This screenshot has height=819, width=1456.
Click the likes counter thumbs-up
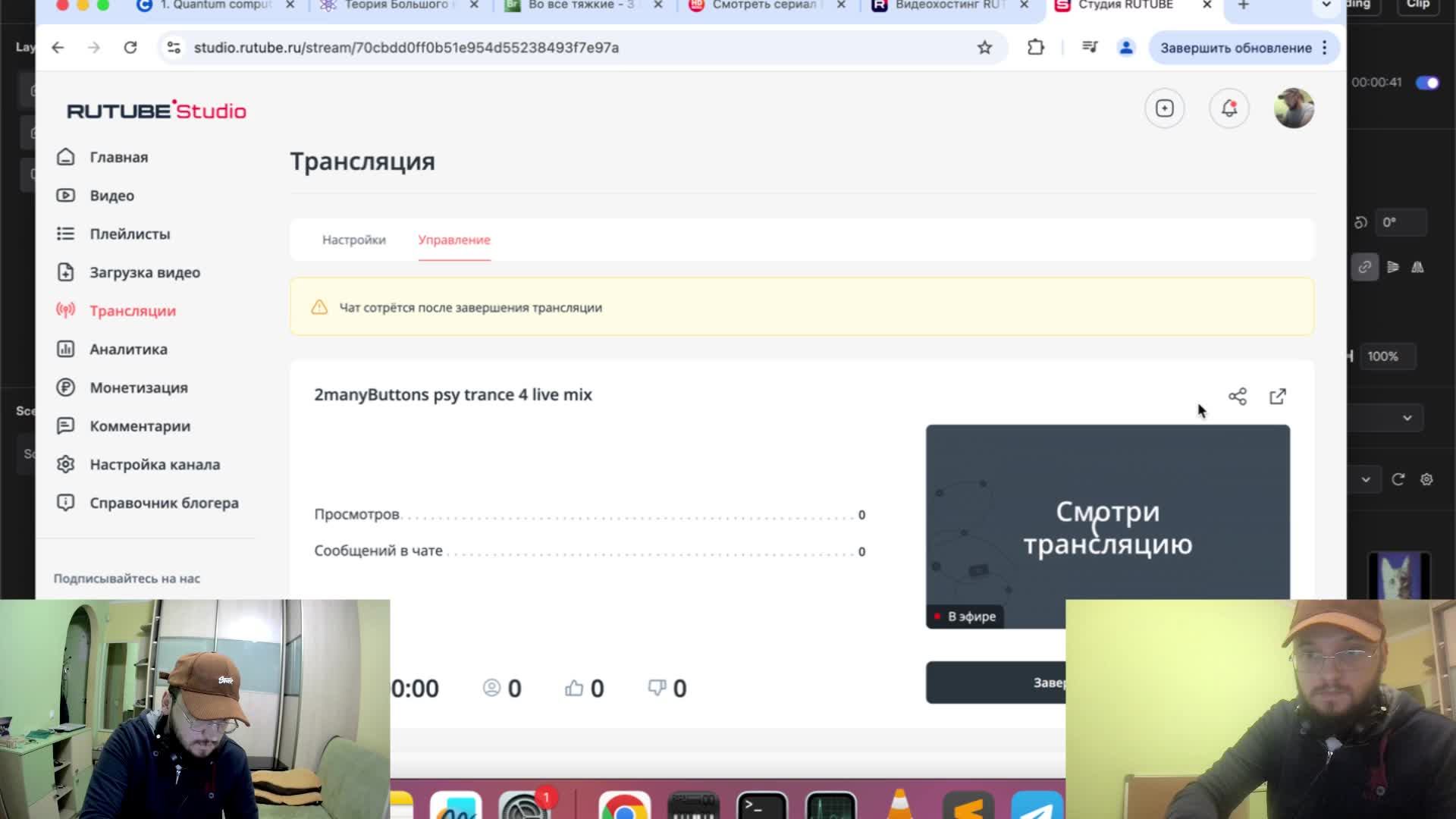pyautogui.click(x=584, y=688)
